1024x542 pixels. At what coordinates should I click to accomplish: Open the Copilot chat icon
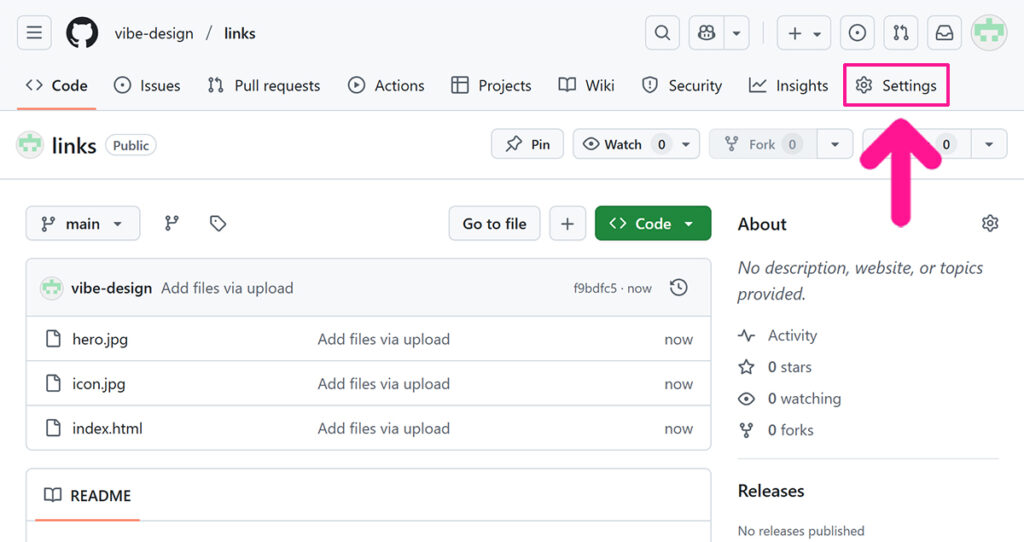[707, 33]
